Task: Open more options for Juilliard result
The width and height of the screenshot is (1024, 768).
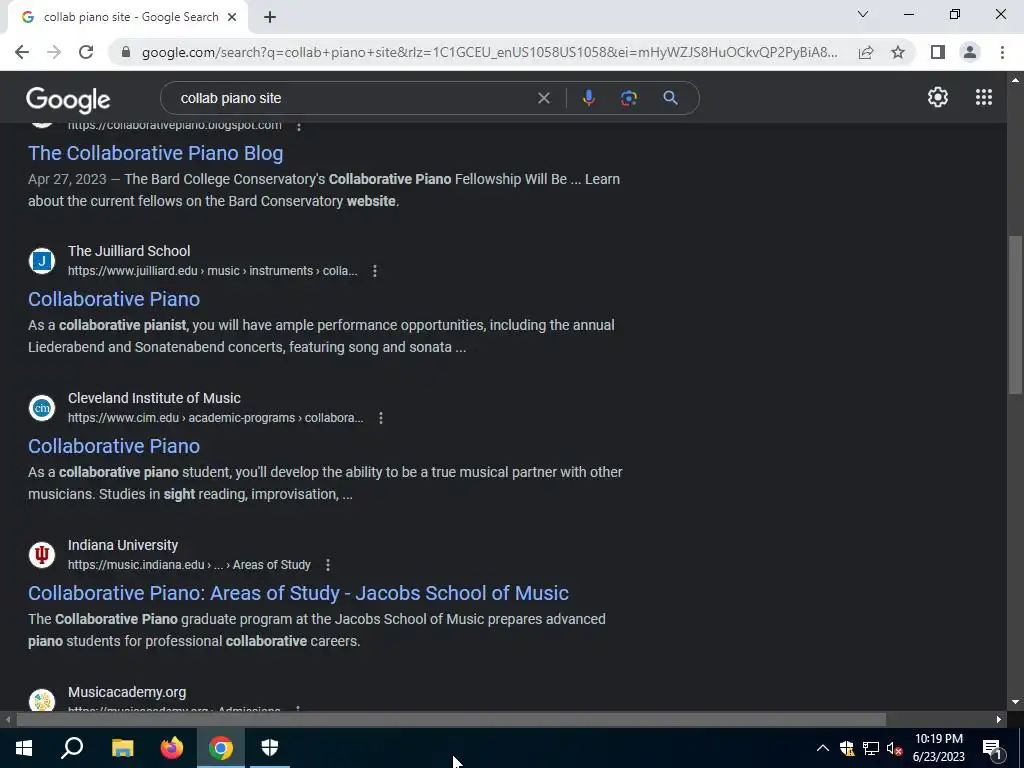Action: 375,271
